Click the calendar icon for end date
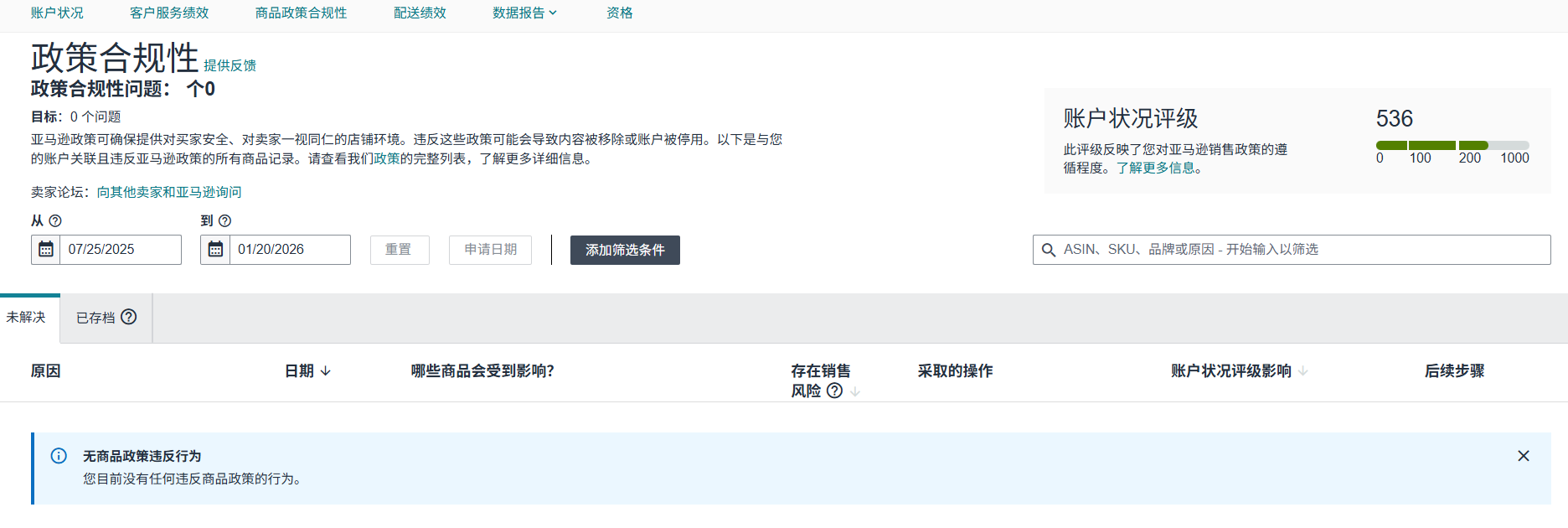1568x528 pixels. click(215, 250)
